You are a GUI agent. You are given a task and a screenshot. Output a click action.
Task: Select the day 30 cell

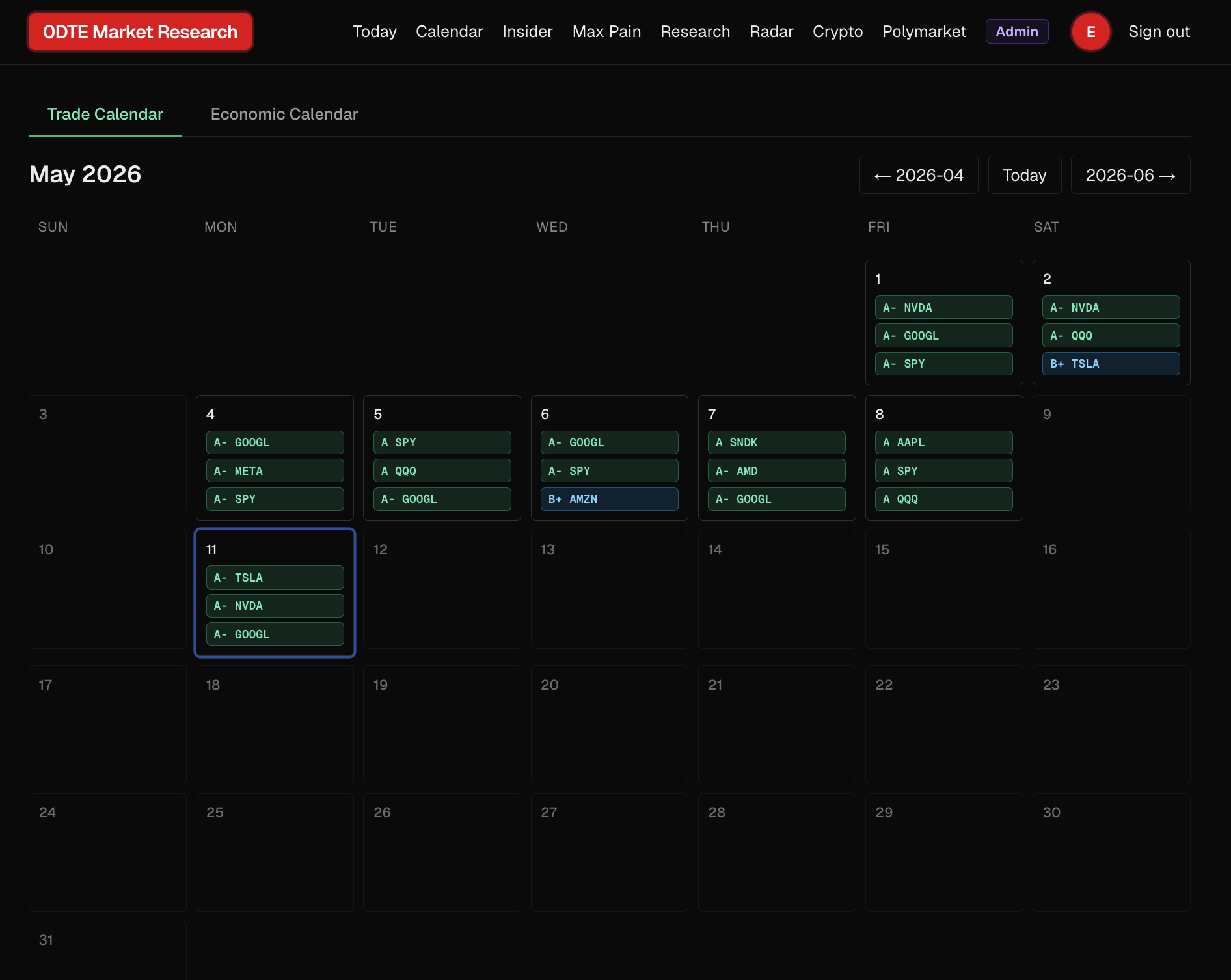(x=1111, y=852)
